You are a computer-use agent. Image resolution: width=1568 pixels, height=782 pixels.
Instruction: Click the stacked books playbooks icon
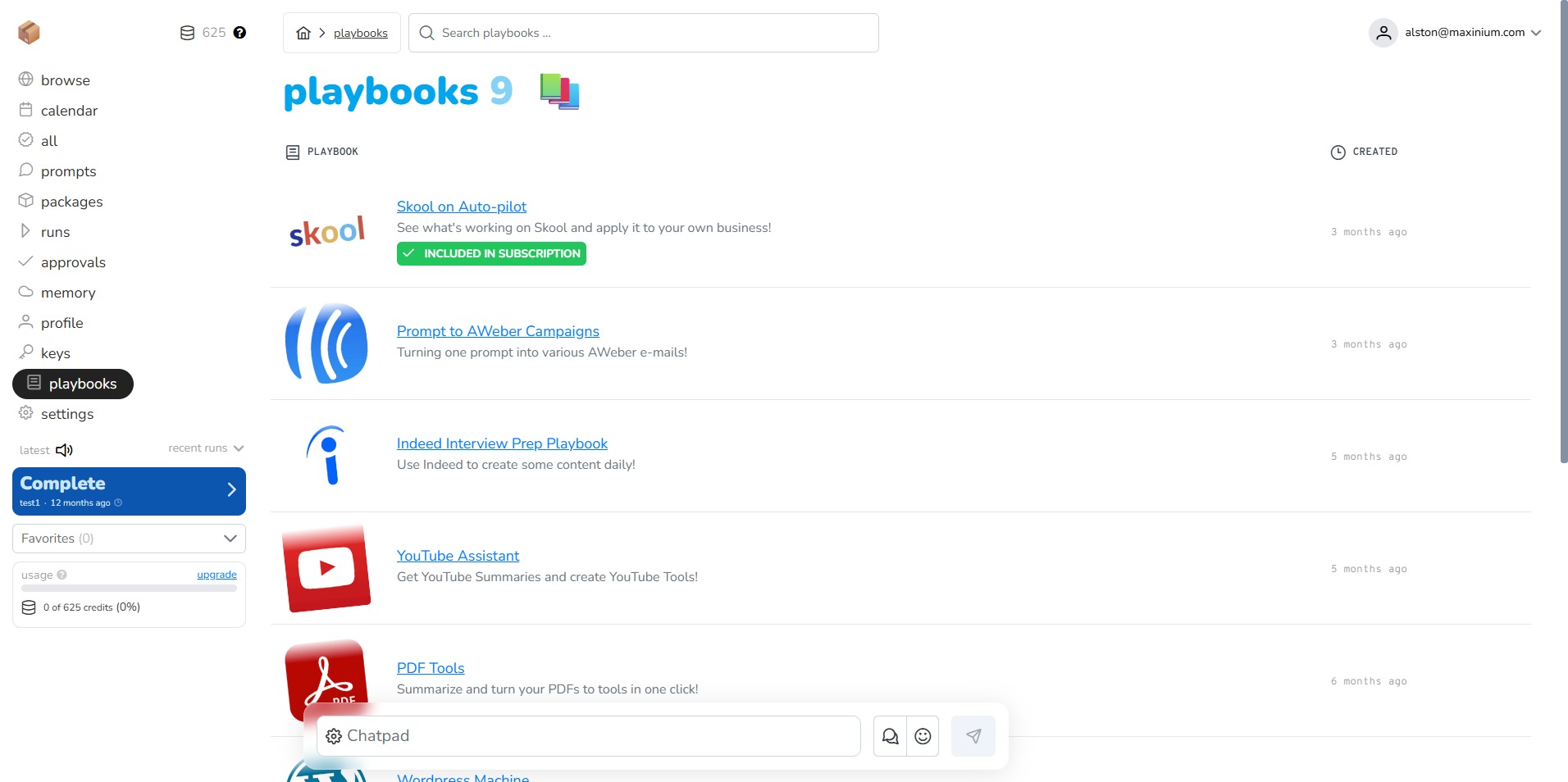tap(560, 91)
